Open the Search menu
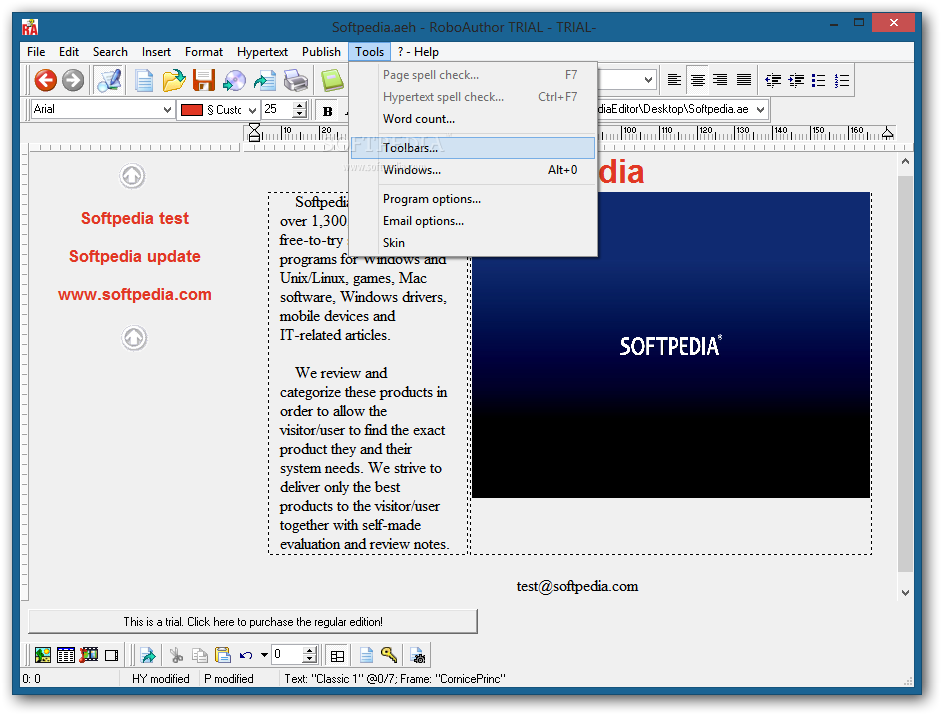Viewport: 942px width, 715px height. (x=110, y=52)
